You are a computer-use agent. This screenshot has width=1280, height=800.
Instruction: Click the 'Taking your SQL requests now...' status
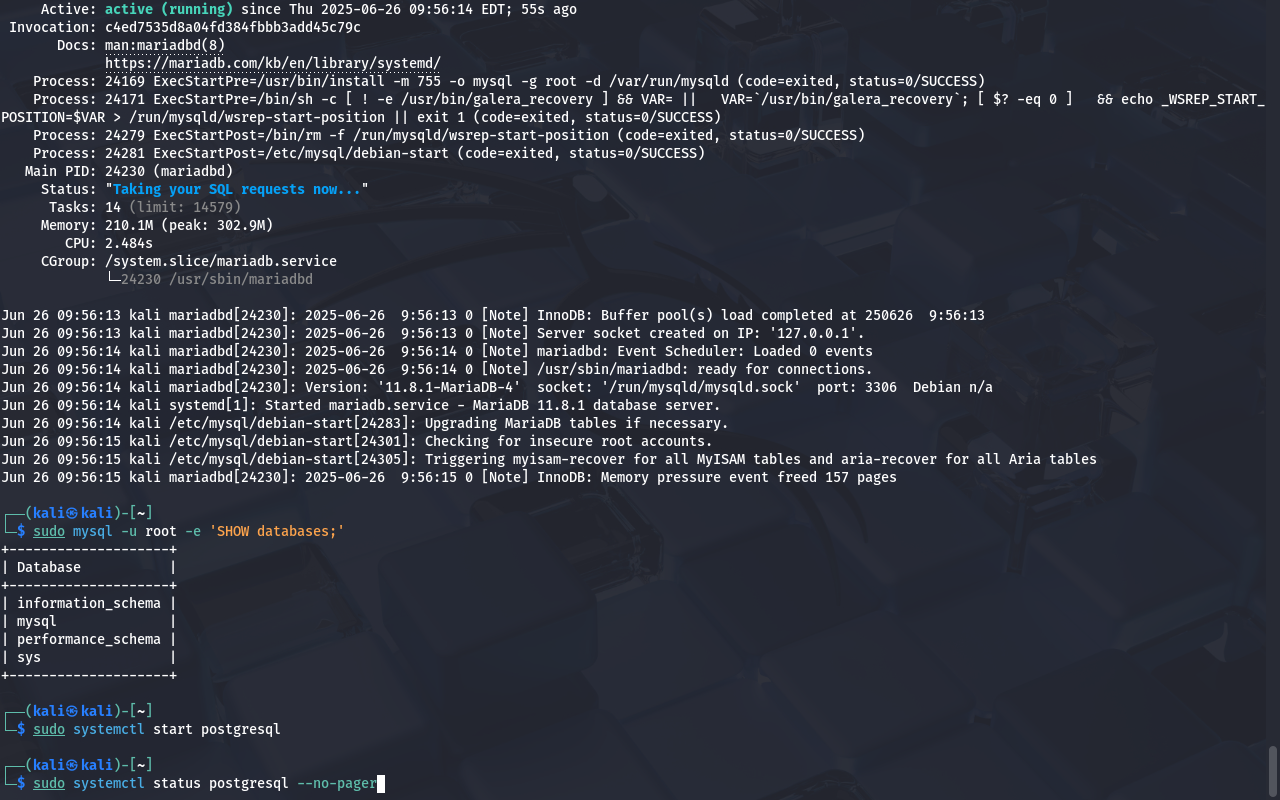tap(237, 189)
